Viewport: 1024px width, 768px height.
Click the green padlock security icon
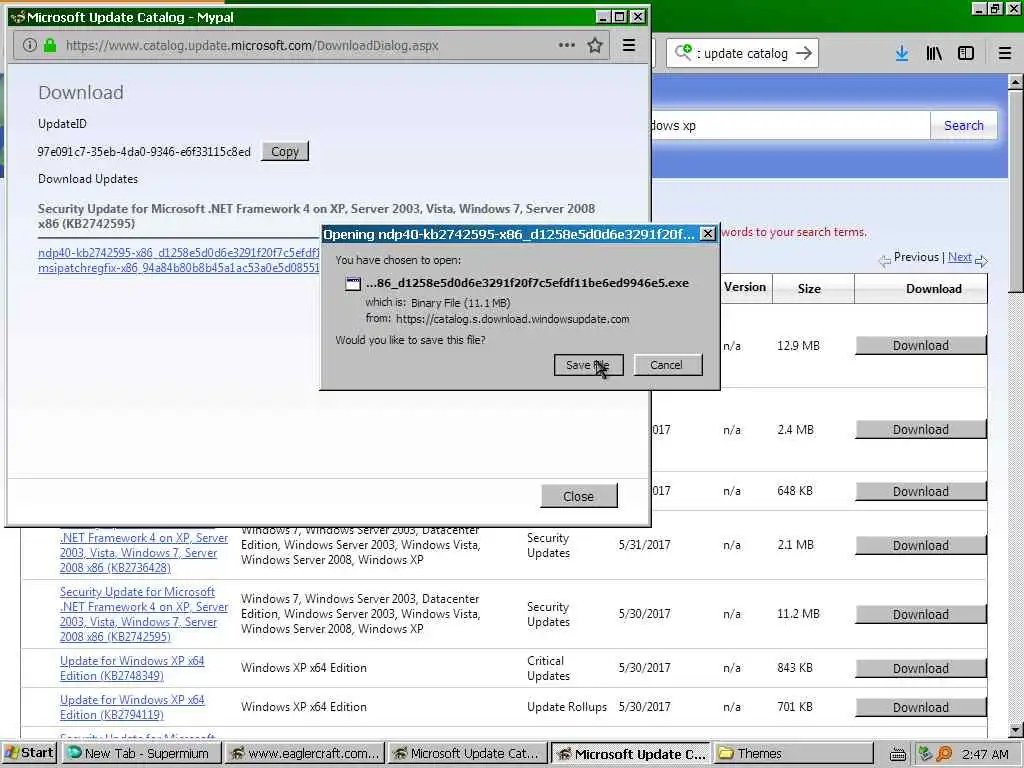coord(50,45)
